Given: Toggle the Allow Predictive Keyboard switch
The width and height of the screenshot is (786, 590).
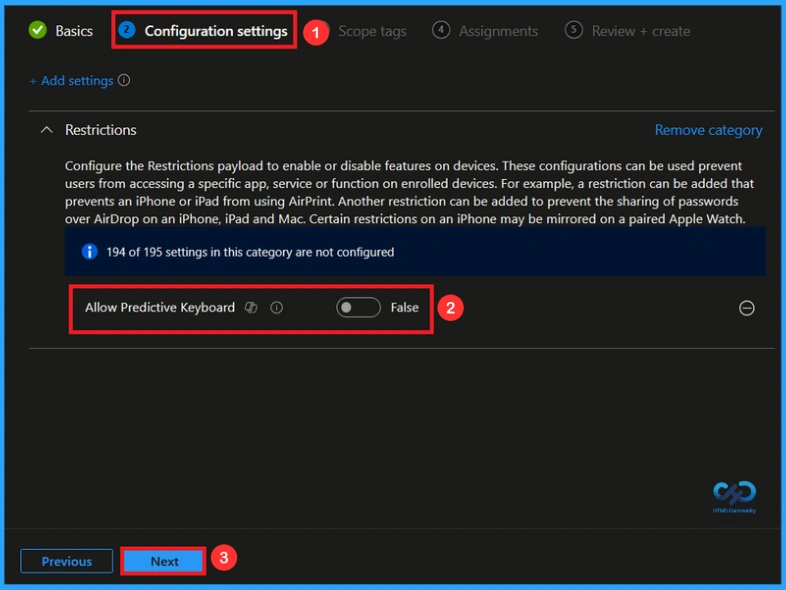Looking at the screenshot, I should [x=358, y=307].
